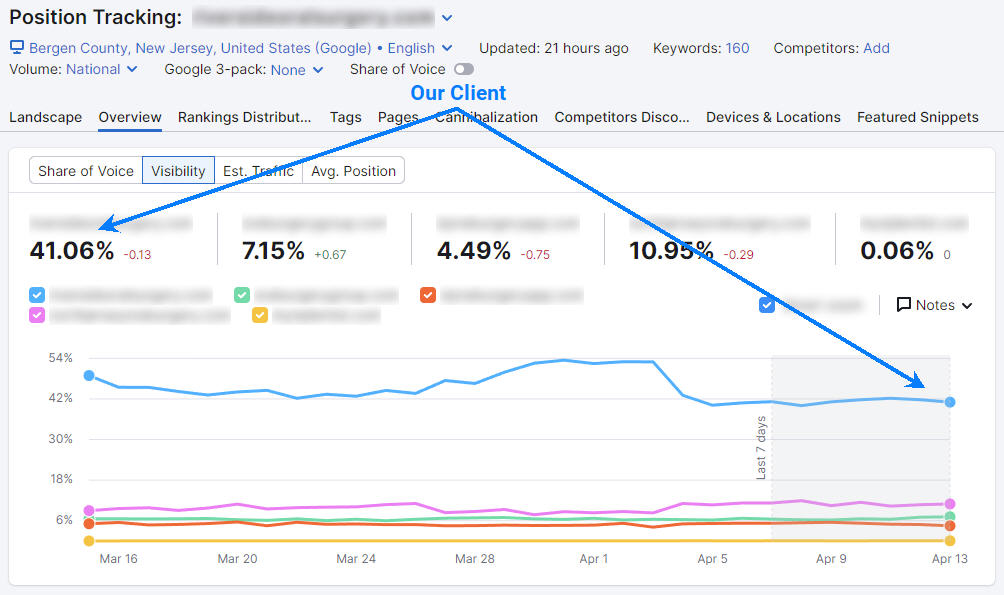The height and width of the screenshot is (595, 1004).
Task: Switch to the Est. Traffic metric tab
Action: [x=258, y=170]
